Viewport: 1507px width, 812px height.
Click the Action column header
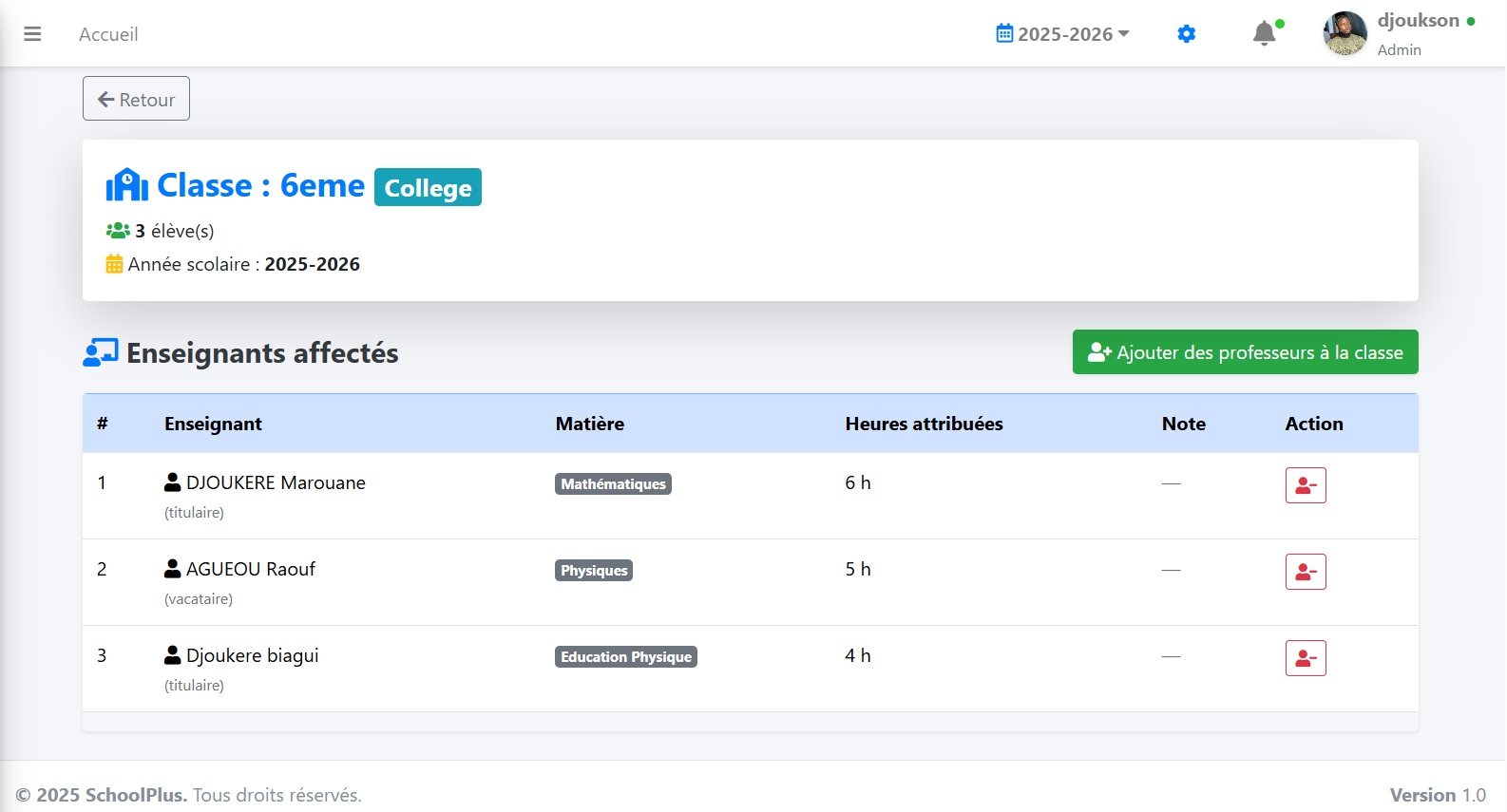click(1314, 424)
